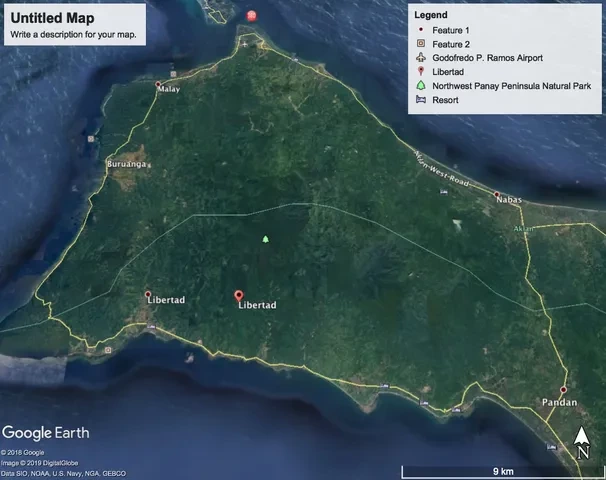Viewport: 606px width, 480px height.
Task: Click the "Libertad" label beside the dark red dot
Action: point(166,300)
